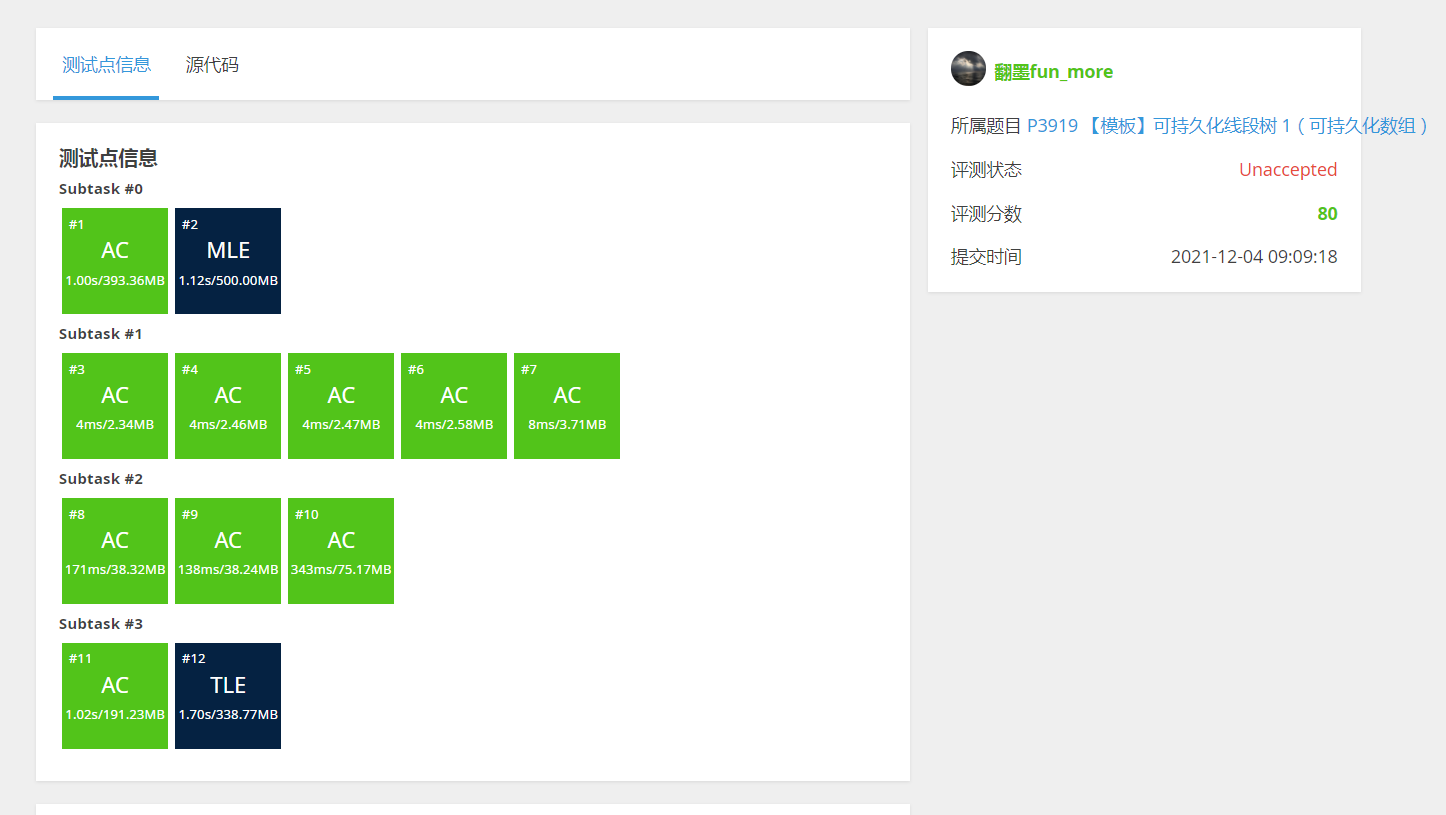Click the user avatar of 翻墨fun_more
The height and width of the screenshot is (815, 1446).
click(x=968, y=69)
